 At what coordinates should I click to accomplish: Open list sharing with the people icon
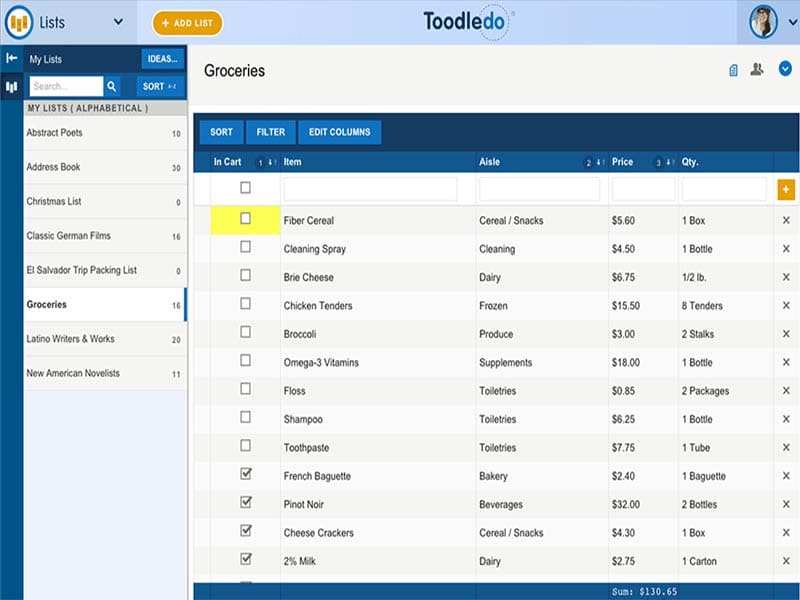[x=759, y=69]
